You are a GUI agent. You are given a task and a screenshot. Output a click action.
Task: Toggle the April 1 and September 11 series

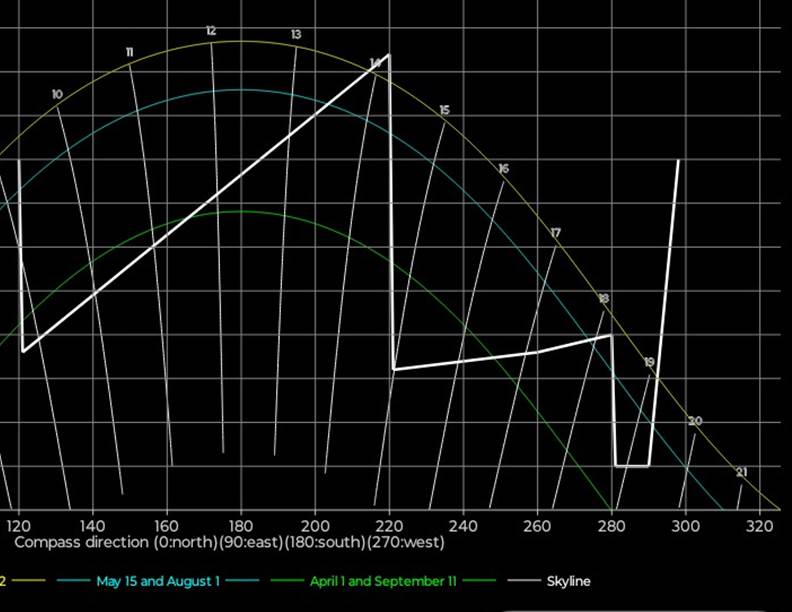tap(383, 581)
